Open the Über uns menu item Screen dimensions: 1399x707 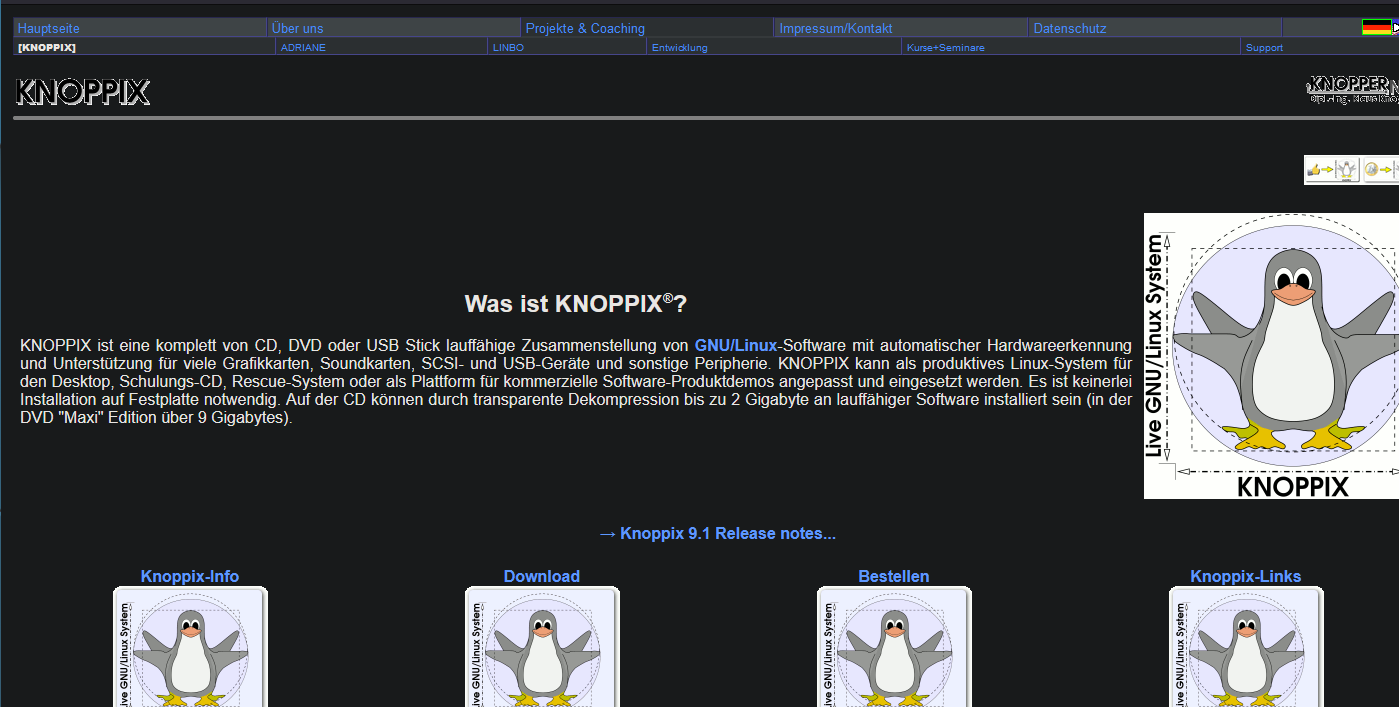(x=298, y=28)
